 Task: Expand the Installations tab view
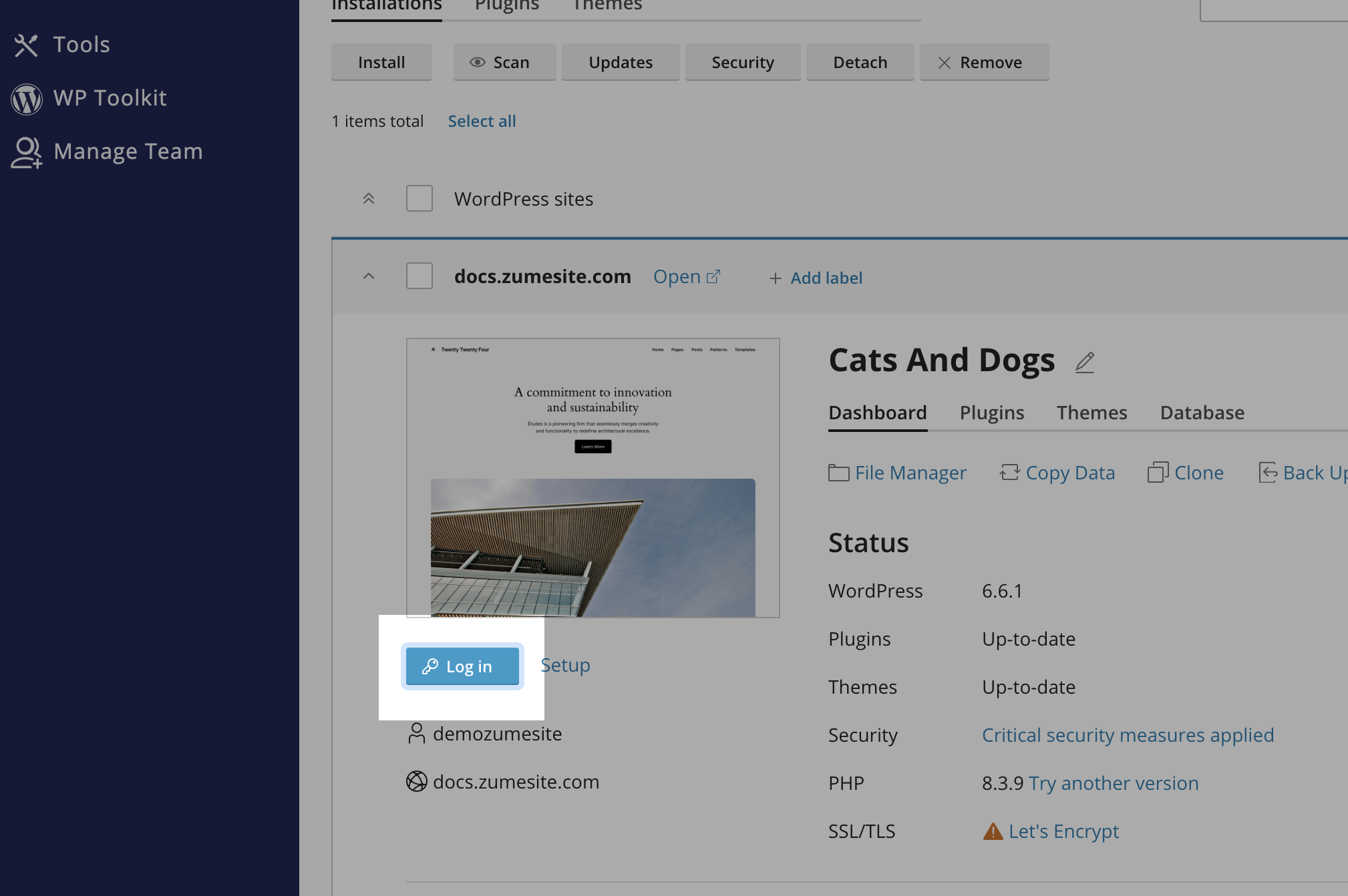click(x=387, y=6)
